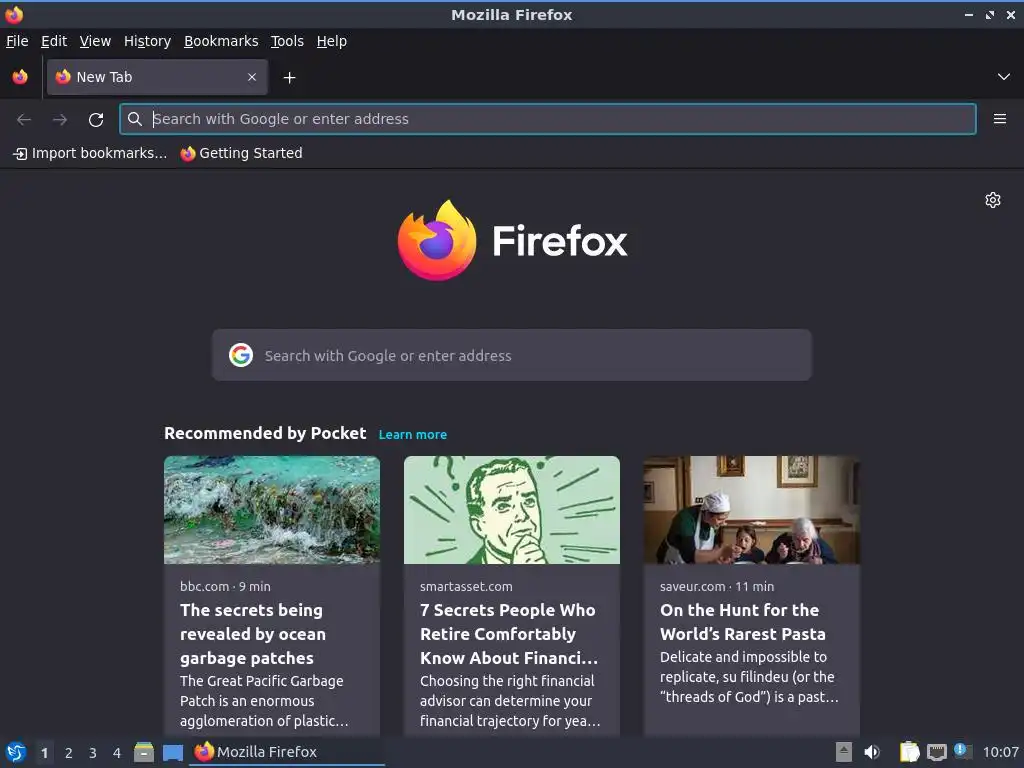
Task: Click the blue show desktop taskbar icon
Action: point(172,752)
